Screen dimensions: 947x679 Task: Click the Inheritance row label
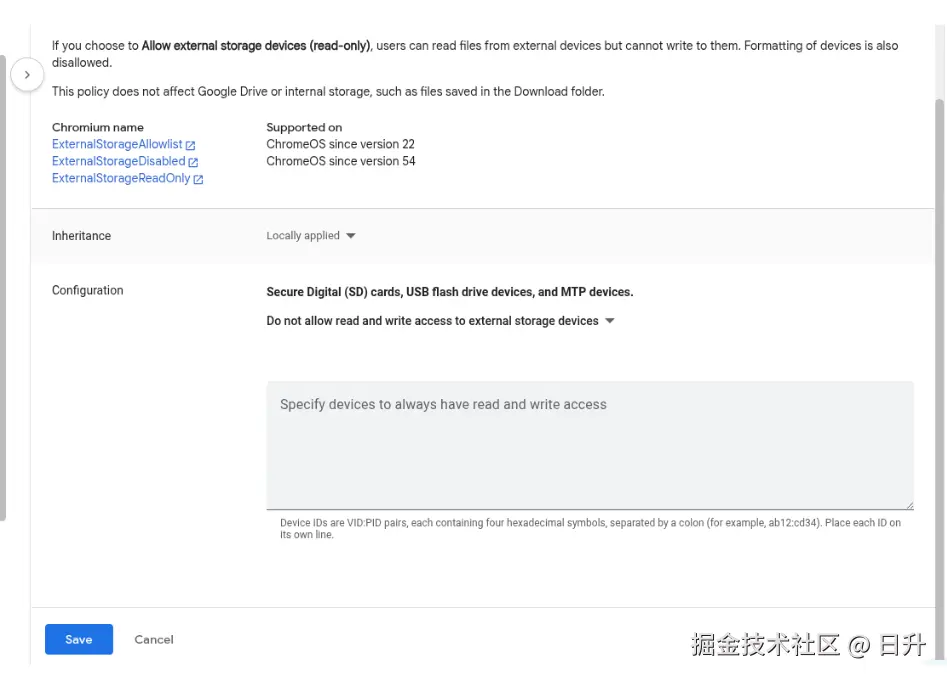81,236
